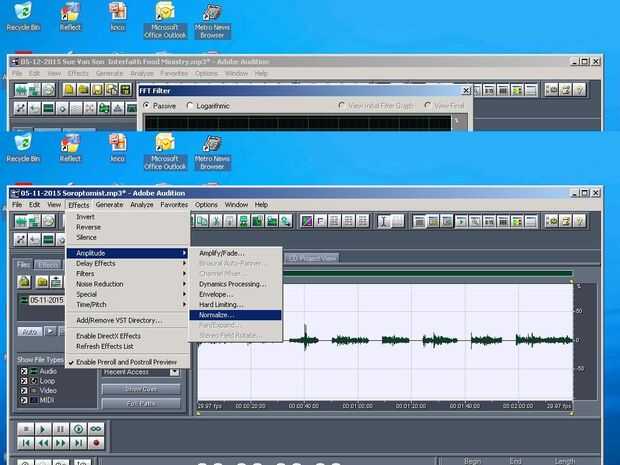Toggle Spectral View purple icon in Soroptomist window
The height and width of the screenshot is (465, 620).
coord(306,221)
